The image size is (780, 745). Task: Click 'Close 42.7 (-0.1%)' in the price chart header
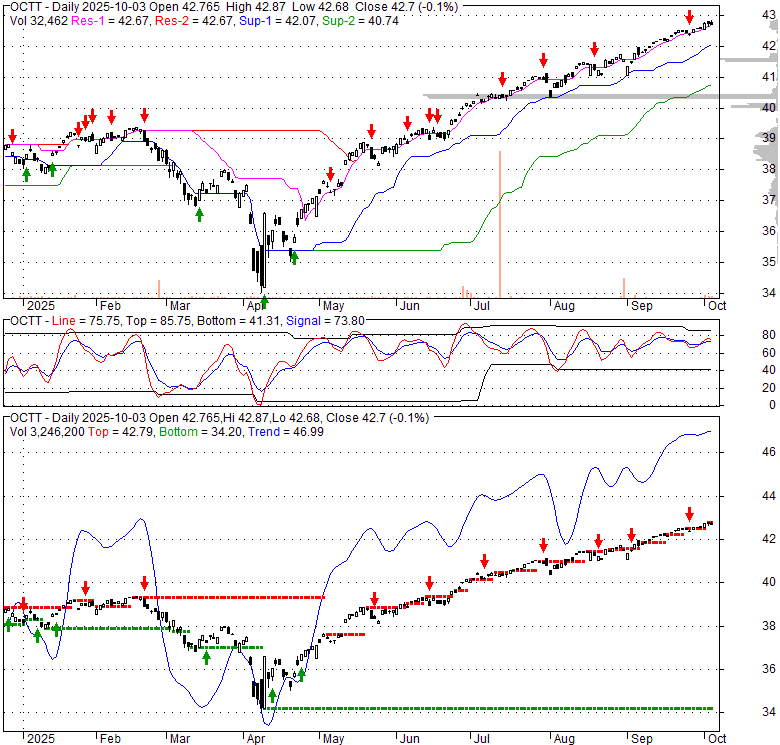pos(406,7)
